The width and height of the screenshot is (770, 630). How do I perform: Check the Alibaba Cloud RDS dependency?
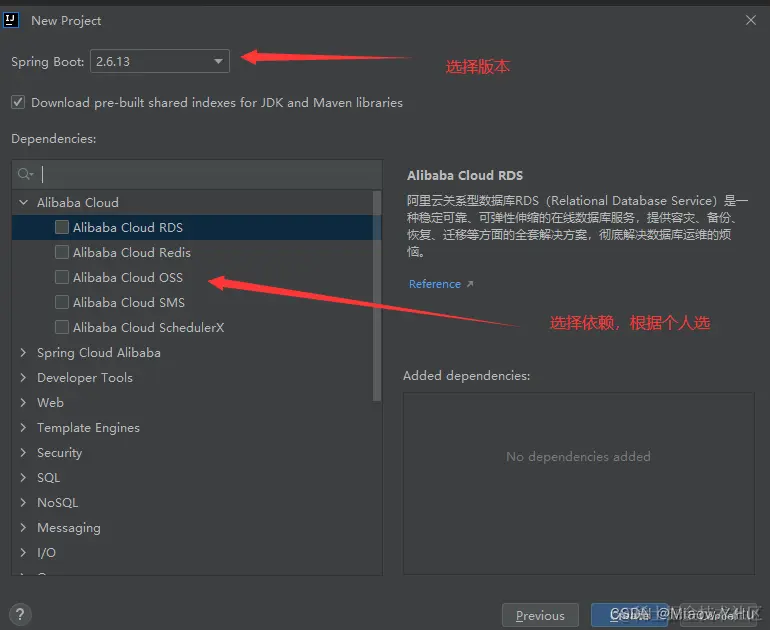(x=62, y=227)
